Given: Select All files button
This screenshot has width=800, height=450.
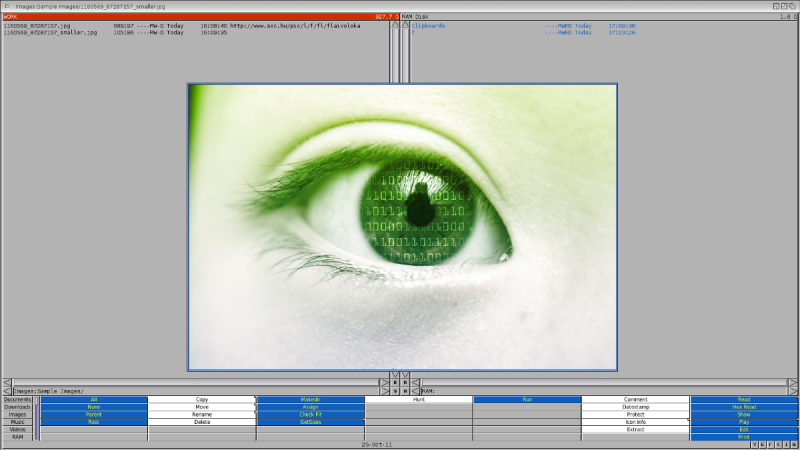Looking at the screenshot, I should [94, 399].
